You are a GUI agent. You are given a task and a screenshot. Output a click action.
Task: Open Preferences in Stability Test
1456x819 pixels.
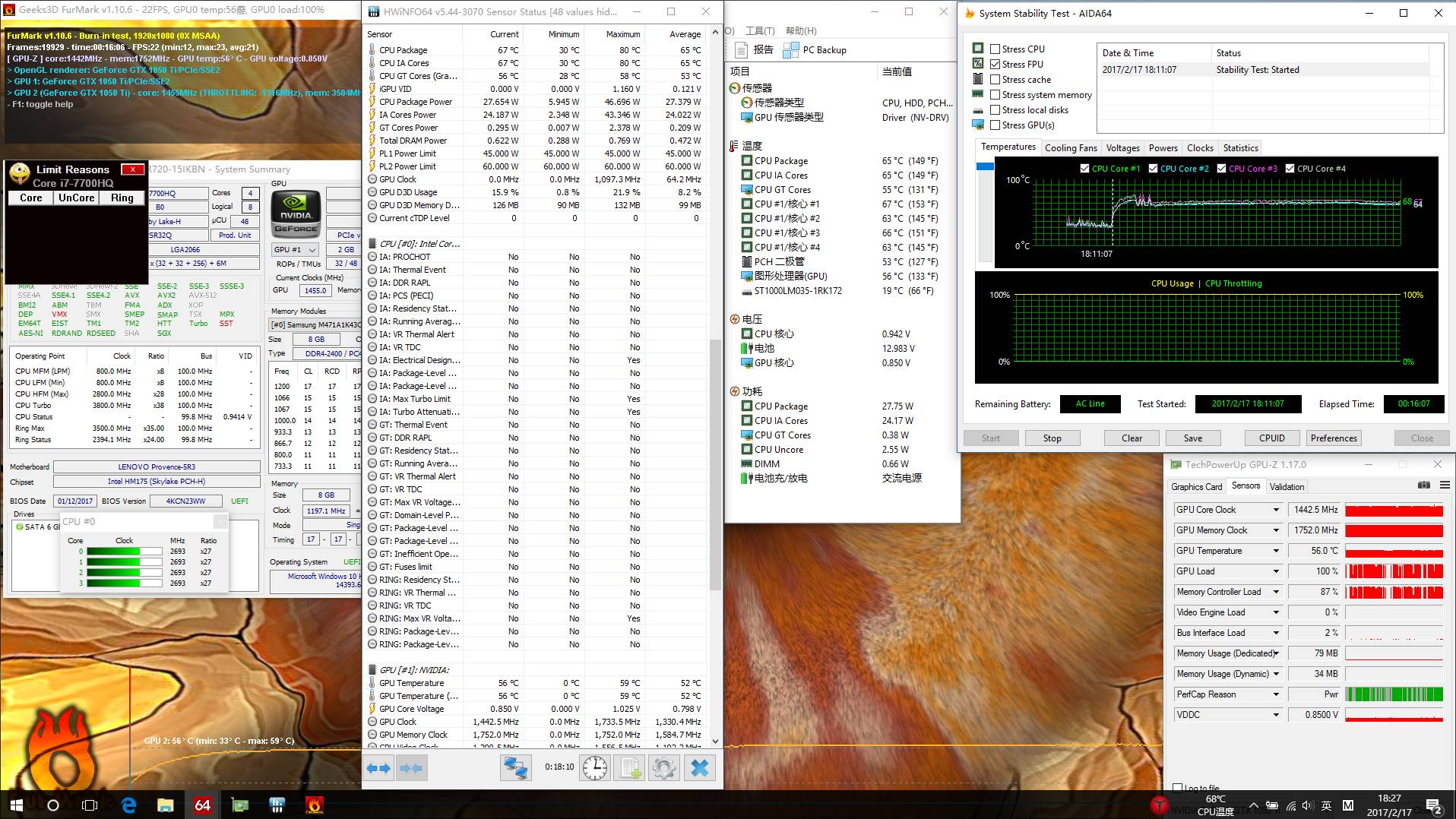pos(1334,438)
